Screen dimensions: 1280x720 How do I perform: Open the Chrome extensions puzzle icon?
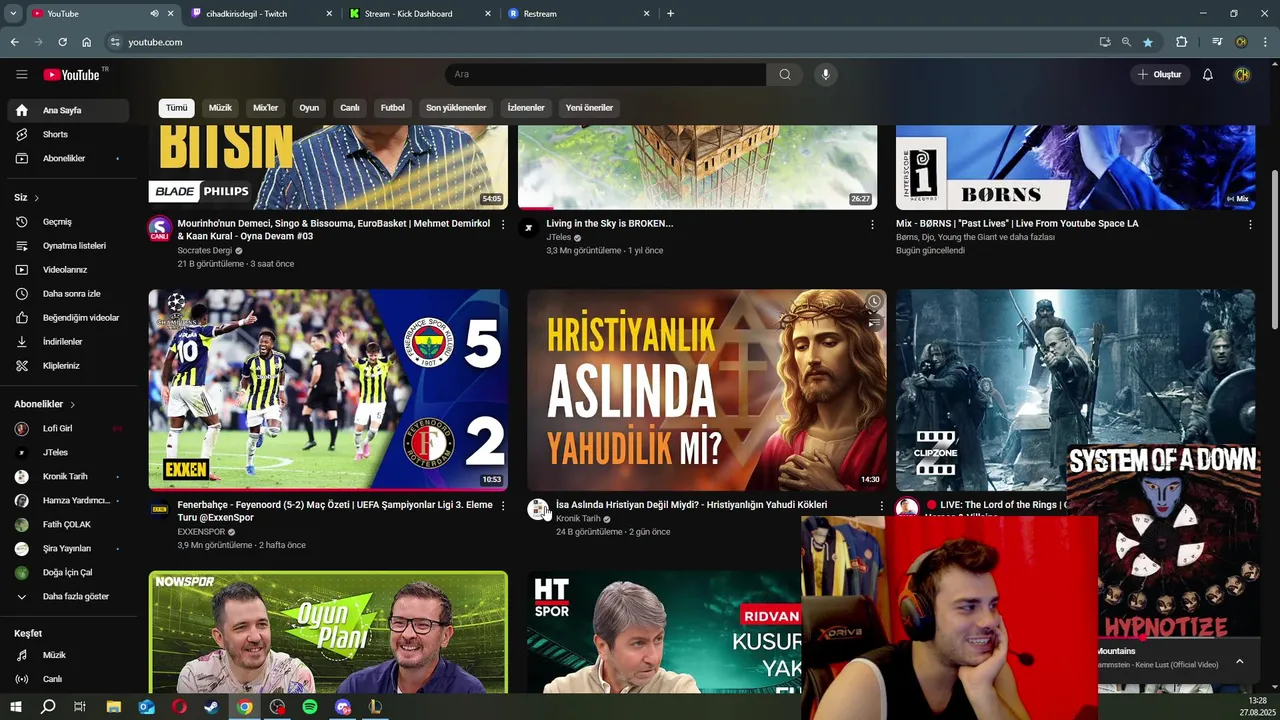pyautogui.click(x=1182, y=42)
